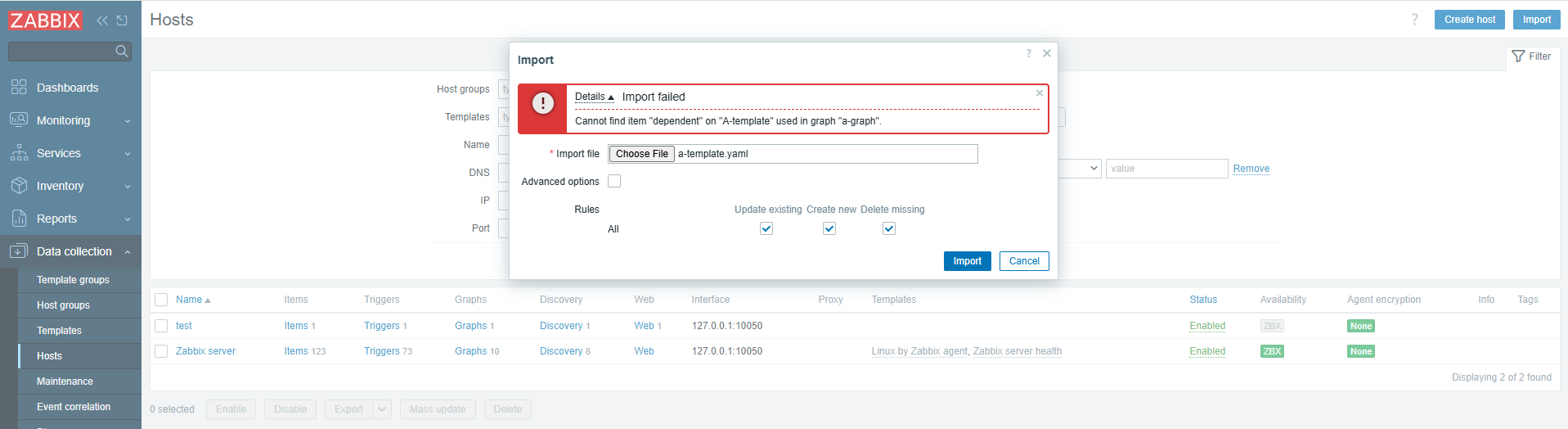The height and width of the screenshot is (429, 1568).
Task: Dismiss the Import failed error message
Action: [x=1040, y=93]
